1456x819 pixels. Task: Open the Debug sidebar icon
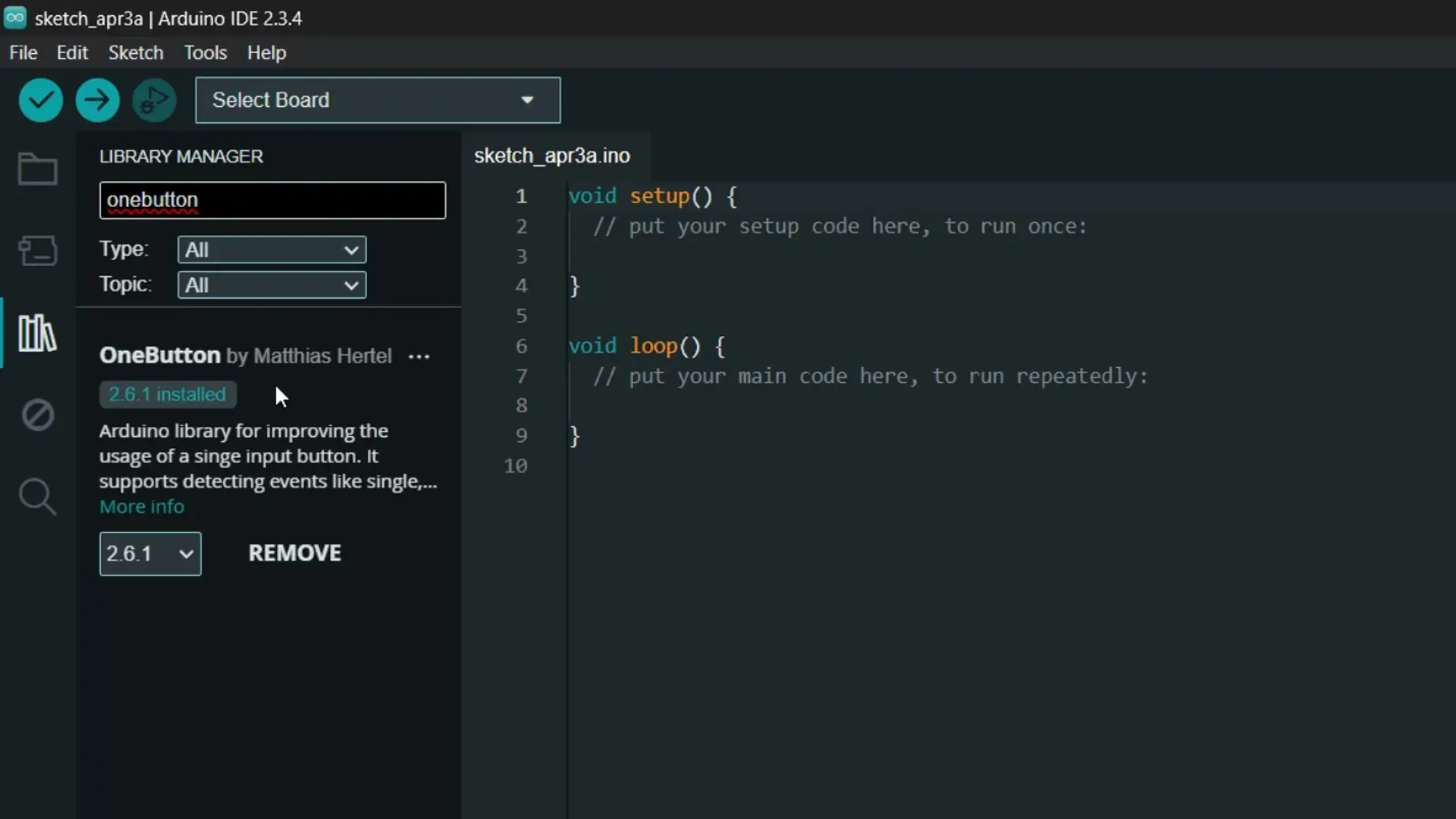pyautogui.click(x=37, y=415)
